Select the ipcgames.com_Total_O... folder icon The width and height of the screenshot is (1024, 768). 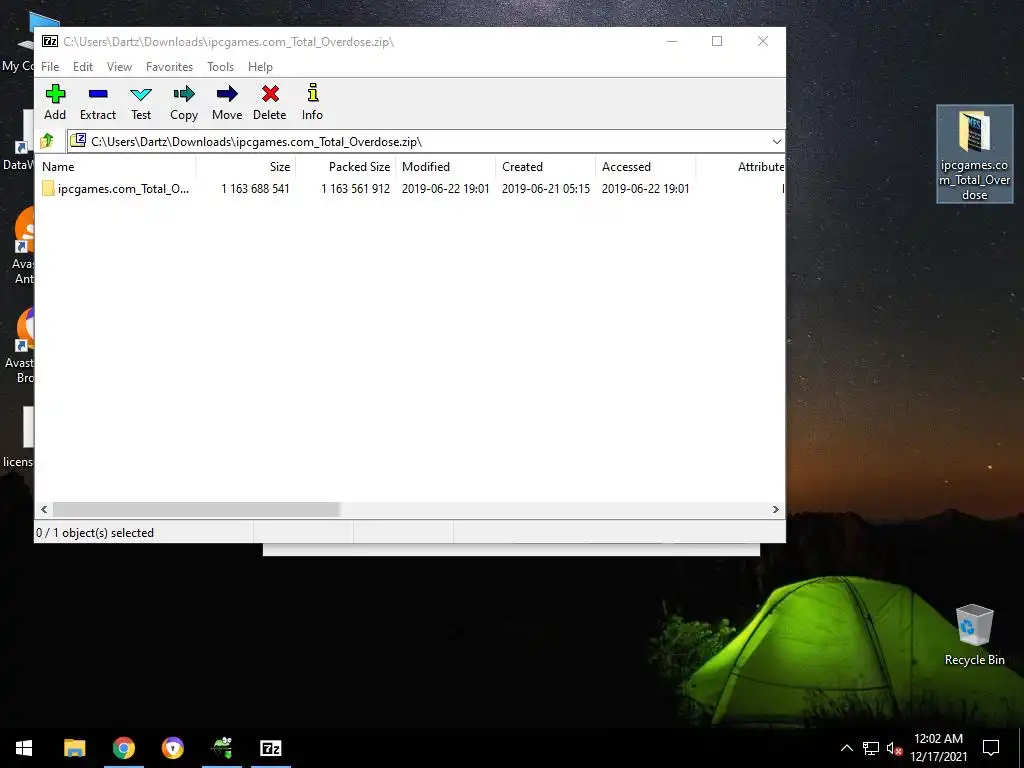point(48,189)
